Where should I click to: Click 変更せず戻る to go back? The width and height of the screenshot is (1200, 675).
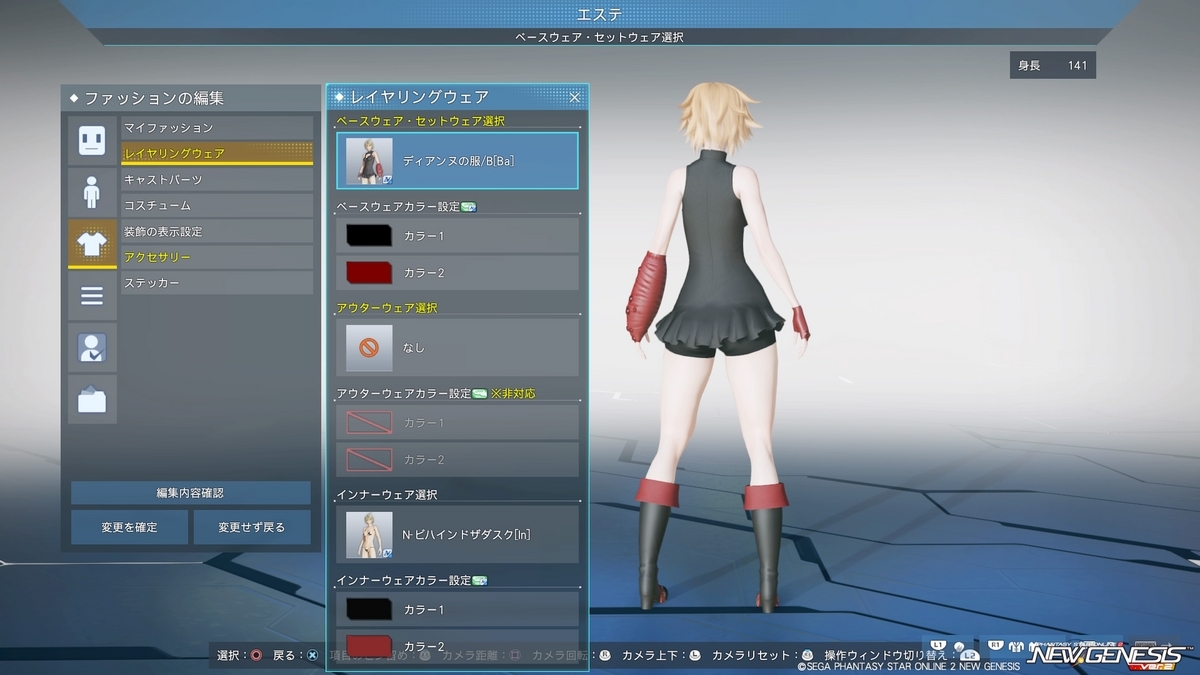[x=252, y=527]
